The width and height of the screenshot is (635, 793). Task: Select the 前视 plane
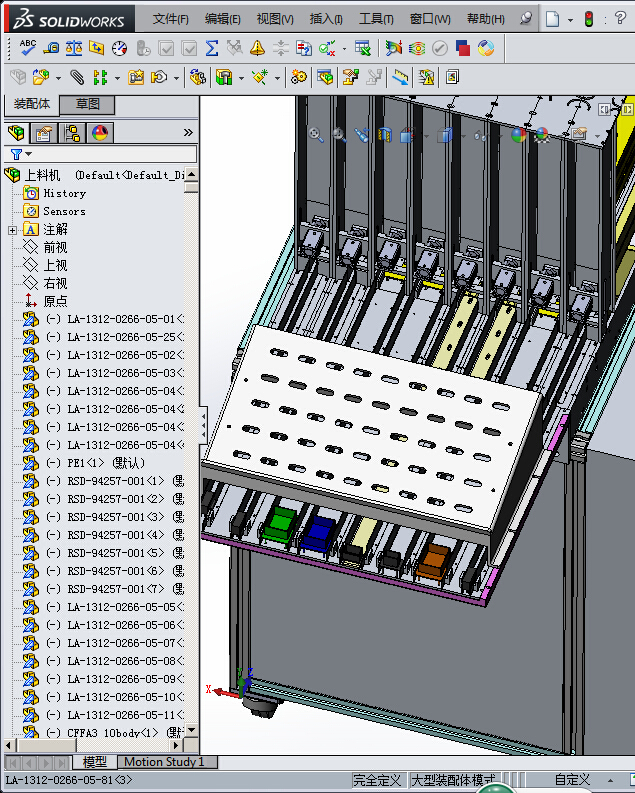[55, 247]
